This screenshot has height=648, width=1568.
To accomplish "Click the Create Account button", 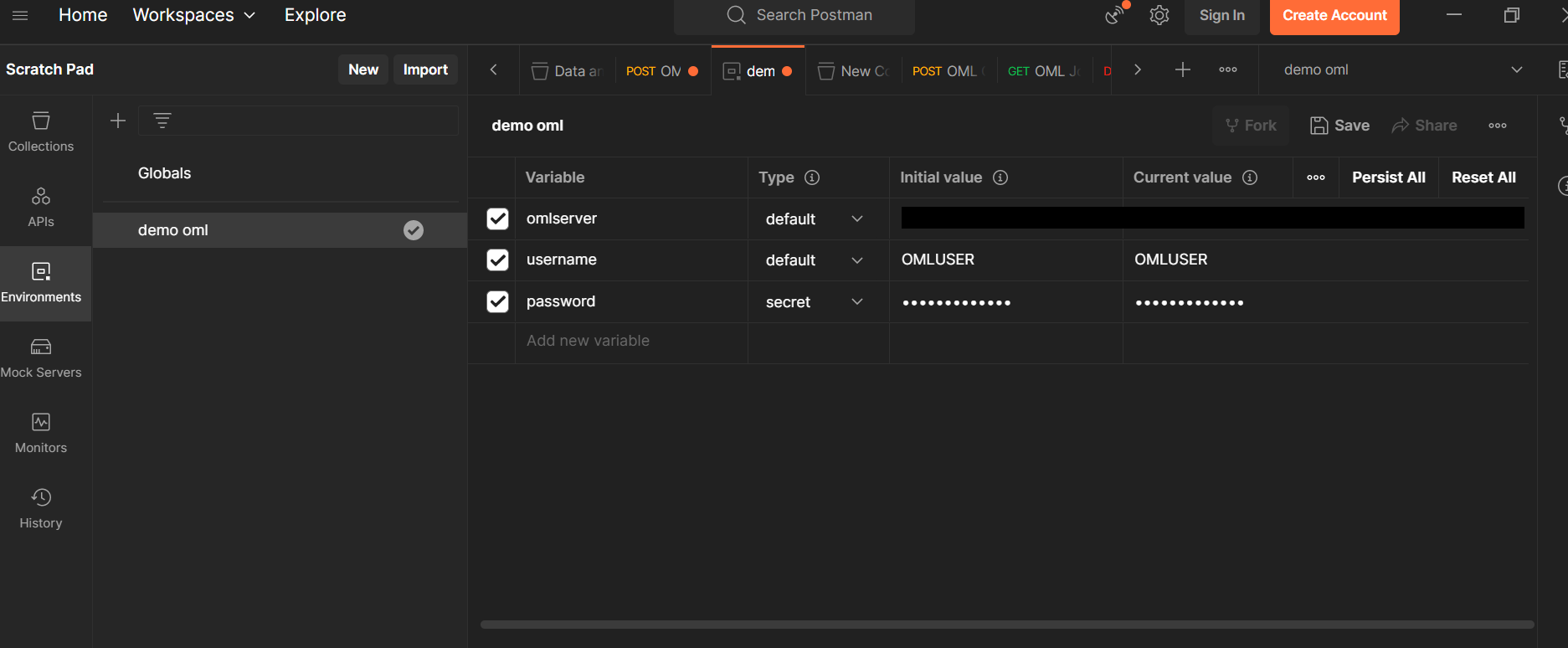I will pos(1334,15).
